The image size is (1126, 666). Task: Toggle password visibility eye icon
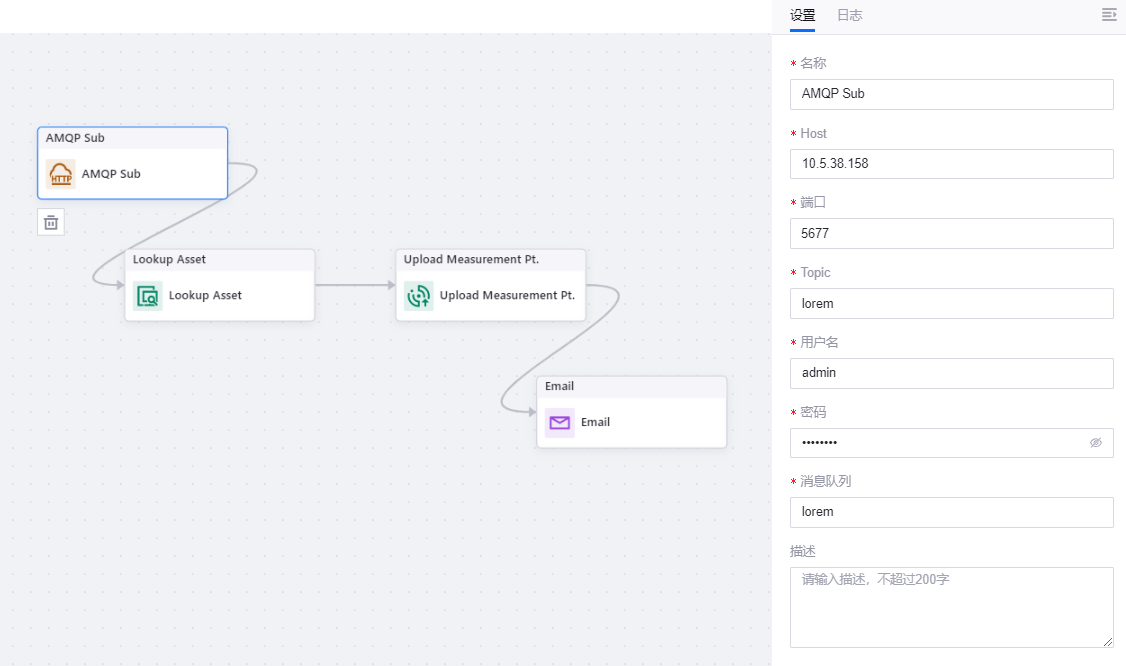click(x=1096, y=443)
